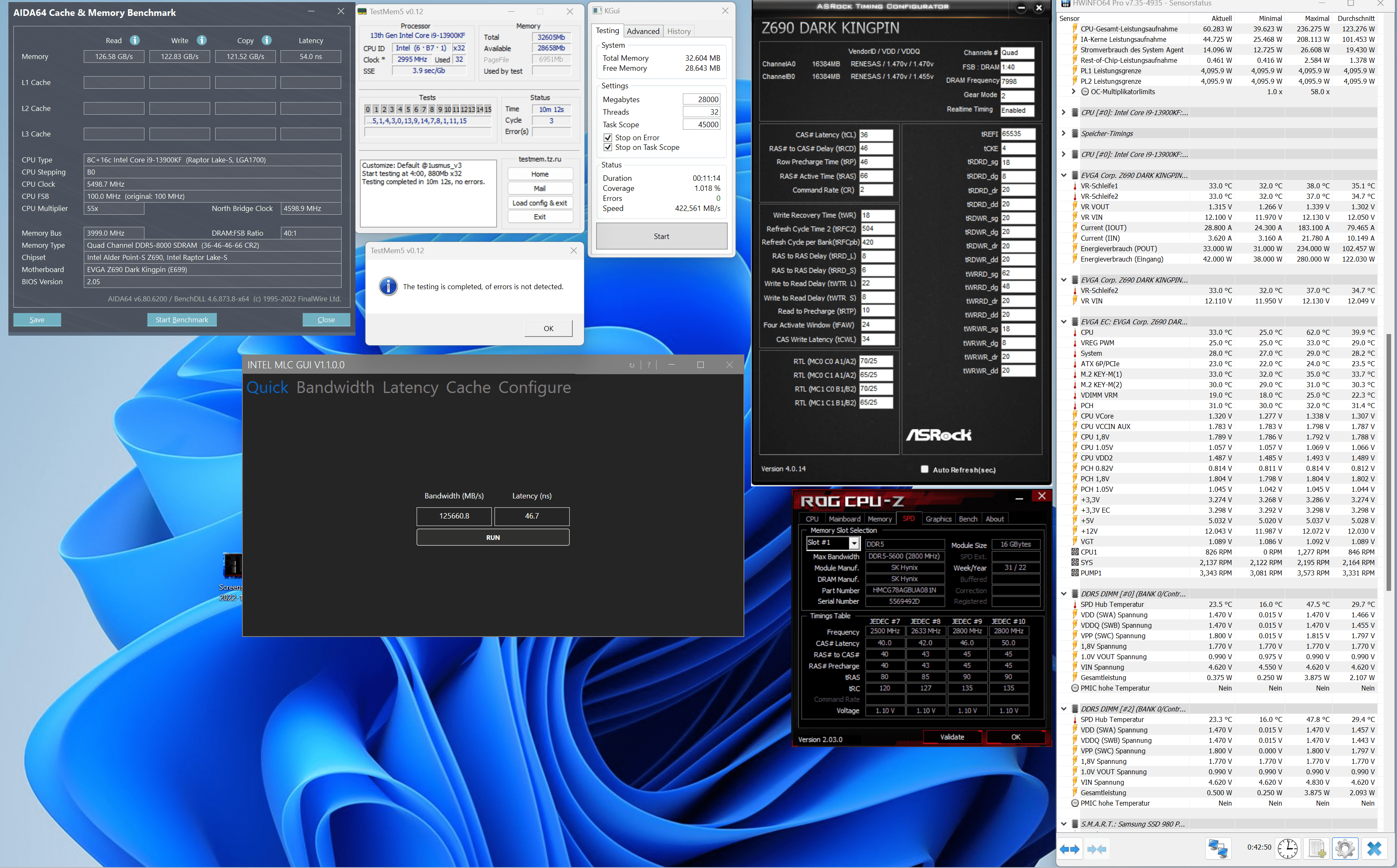Screen dimensions: 1397x868
Task: Click the Task Scope field in KGui
Action: click(x=701, y=125)
